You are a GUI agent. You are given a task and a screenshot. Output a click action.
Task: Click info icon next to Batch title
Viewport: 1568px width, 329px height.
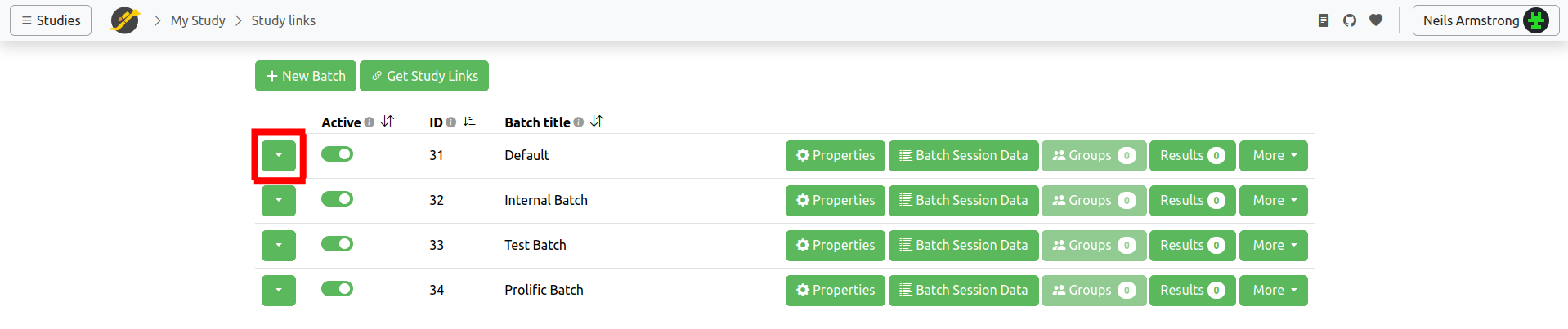point(579,122)
